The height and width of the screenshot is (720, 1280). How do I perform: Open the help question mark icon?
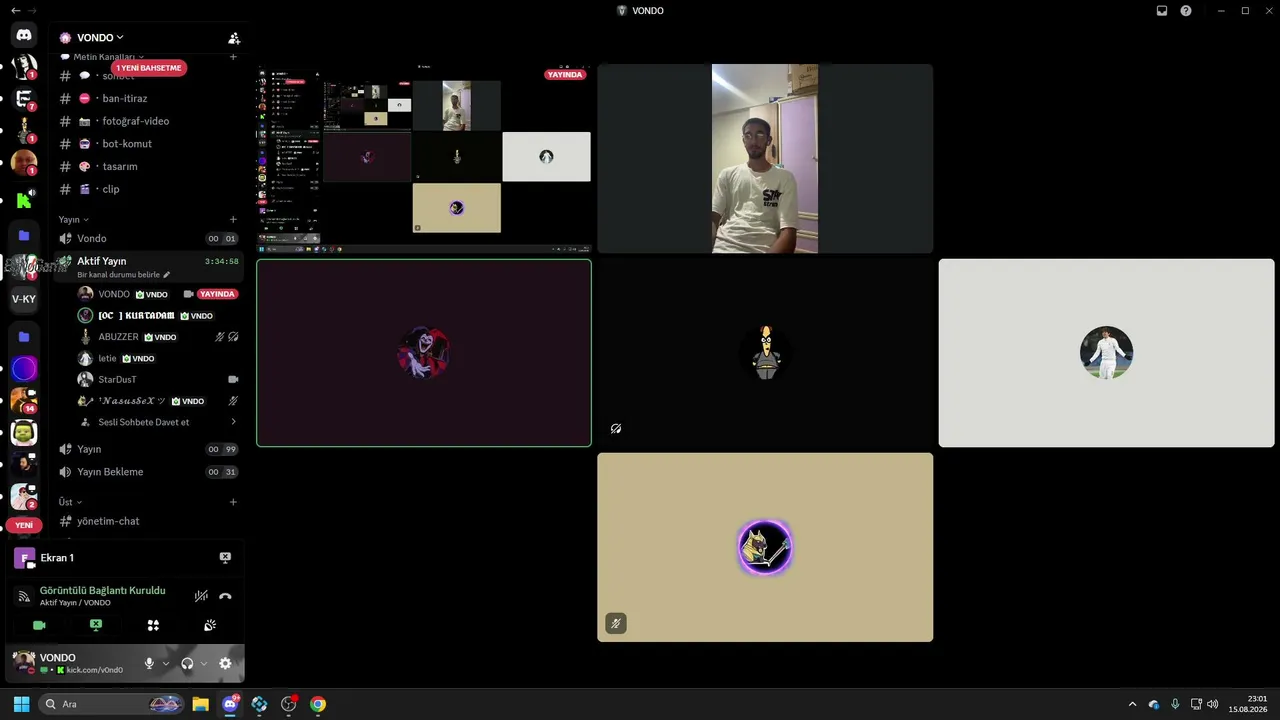(1186, 11)
